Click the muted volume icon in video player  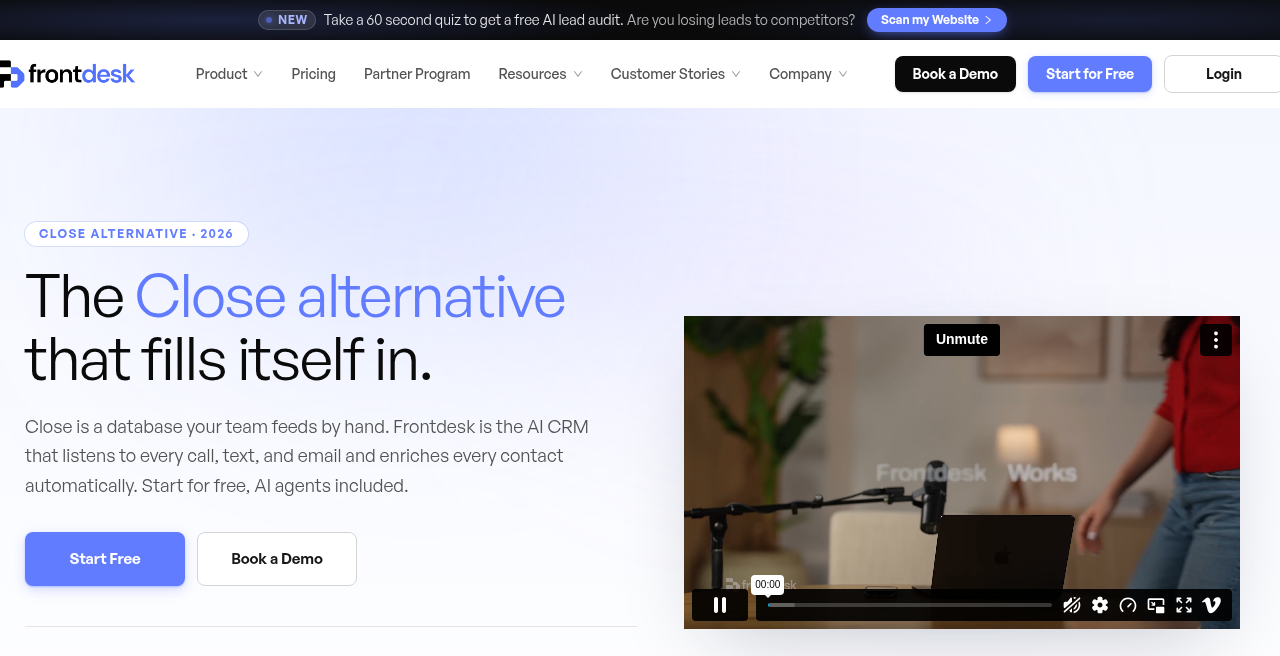click(x=1072, y=605)
